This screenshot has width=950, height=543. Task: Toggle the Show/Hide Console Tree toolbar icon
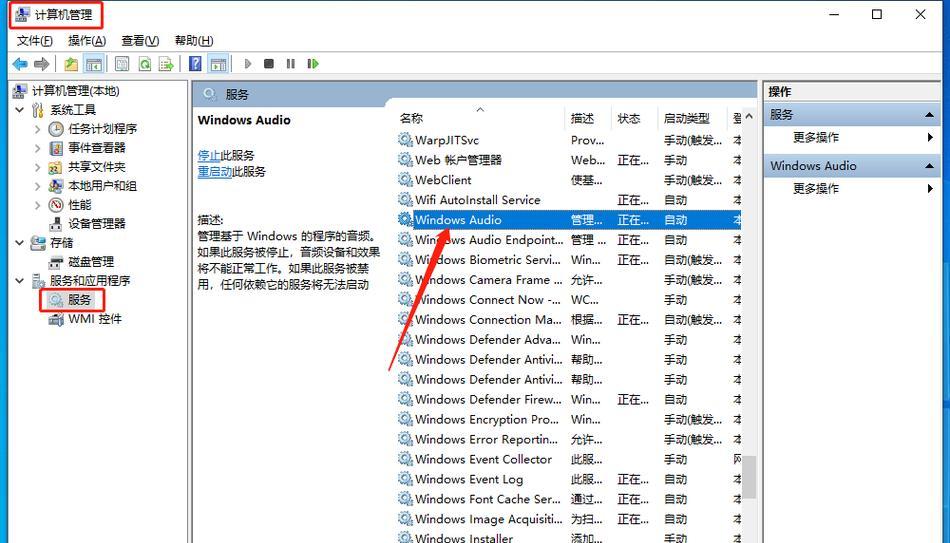click(x=93, y=64)
